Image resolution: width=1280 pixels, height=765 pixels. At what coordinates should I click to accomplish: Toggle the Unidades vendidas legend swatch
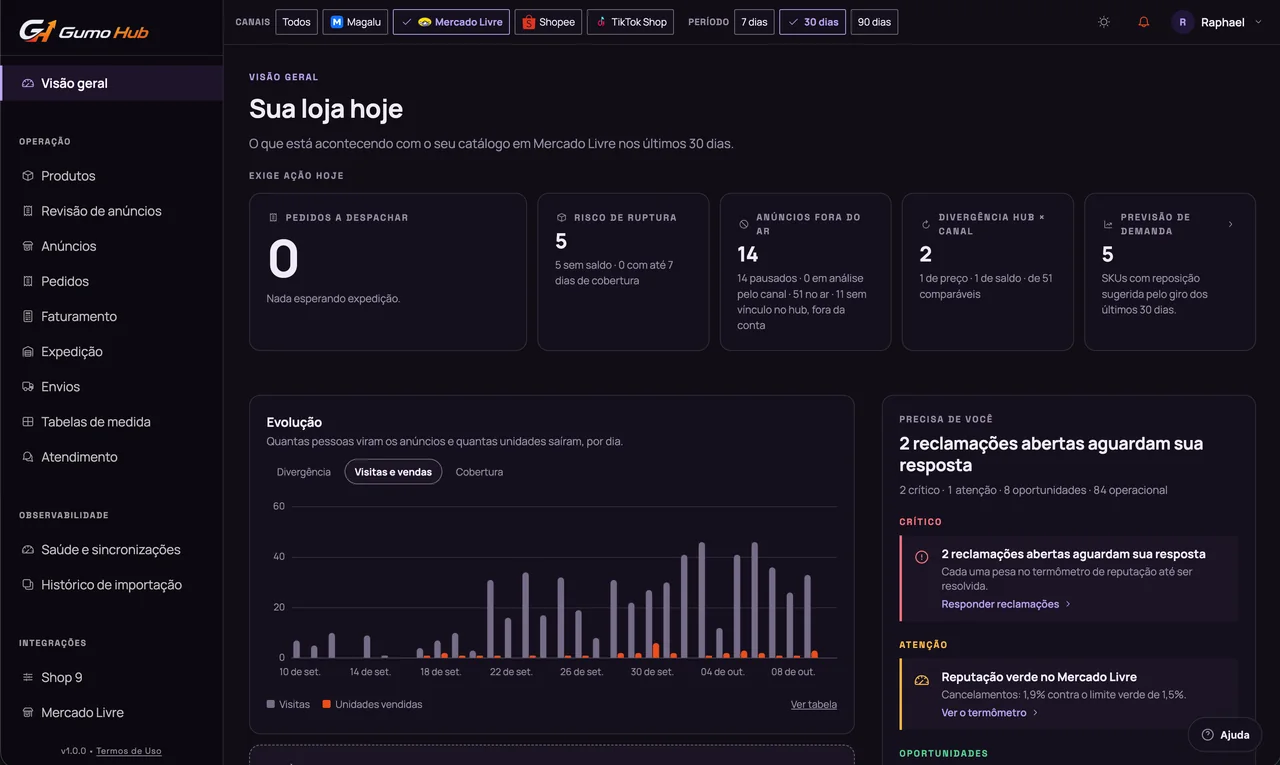tap(327, 704)
